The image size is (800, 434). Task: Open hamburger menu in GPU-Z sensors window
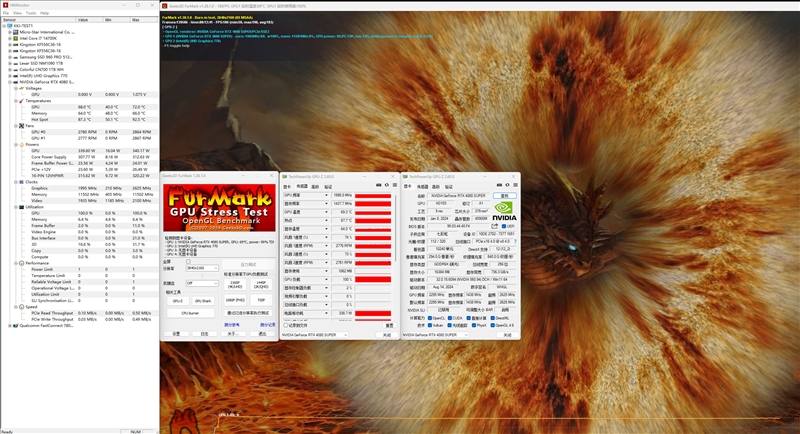tap(394, 185)
